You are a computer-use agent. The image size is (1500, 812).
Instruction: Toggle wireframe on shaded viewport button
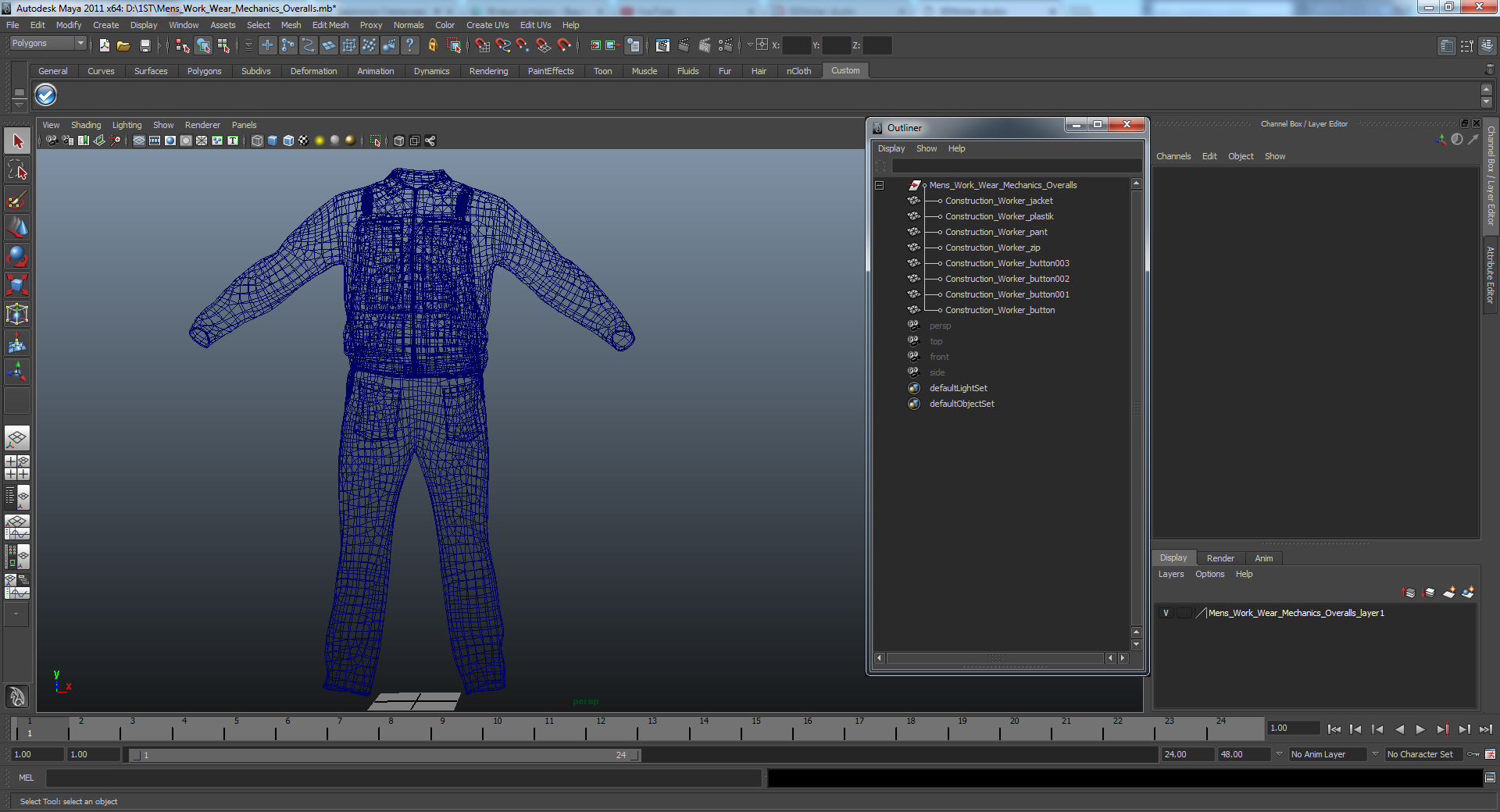[x=288, y=141]
